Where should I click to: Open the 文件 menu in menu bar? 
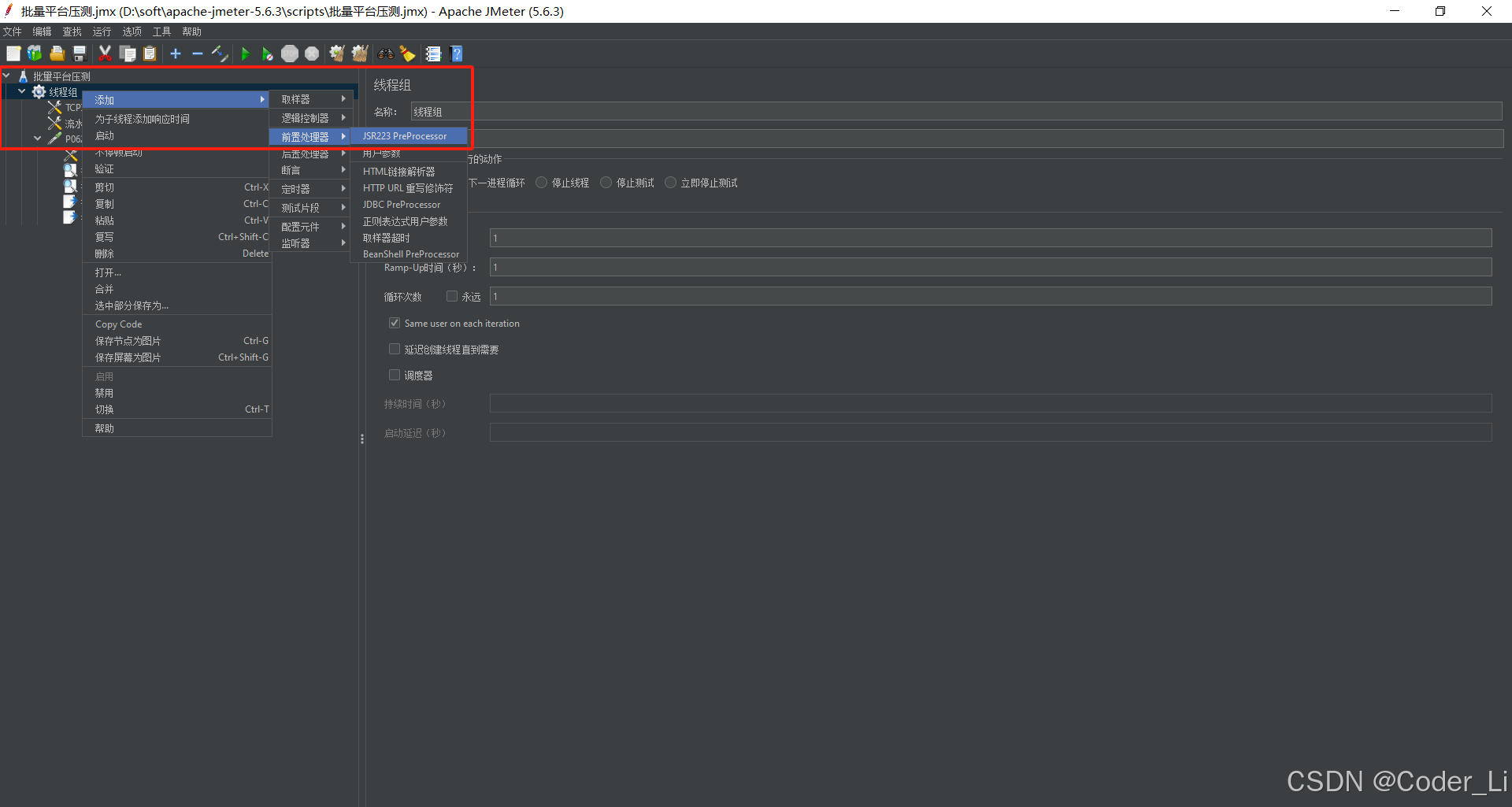(13, 31)
